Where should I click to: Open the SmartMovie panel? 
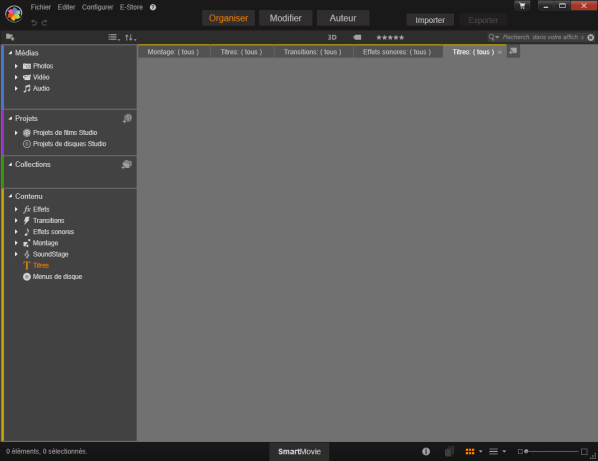(x=299, y=451)
